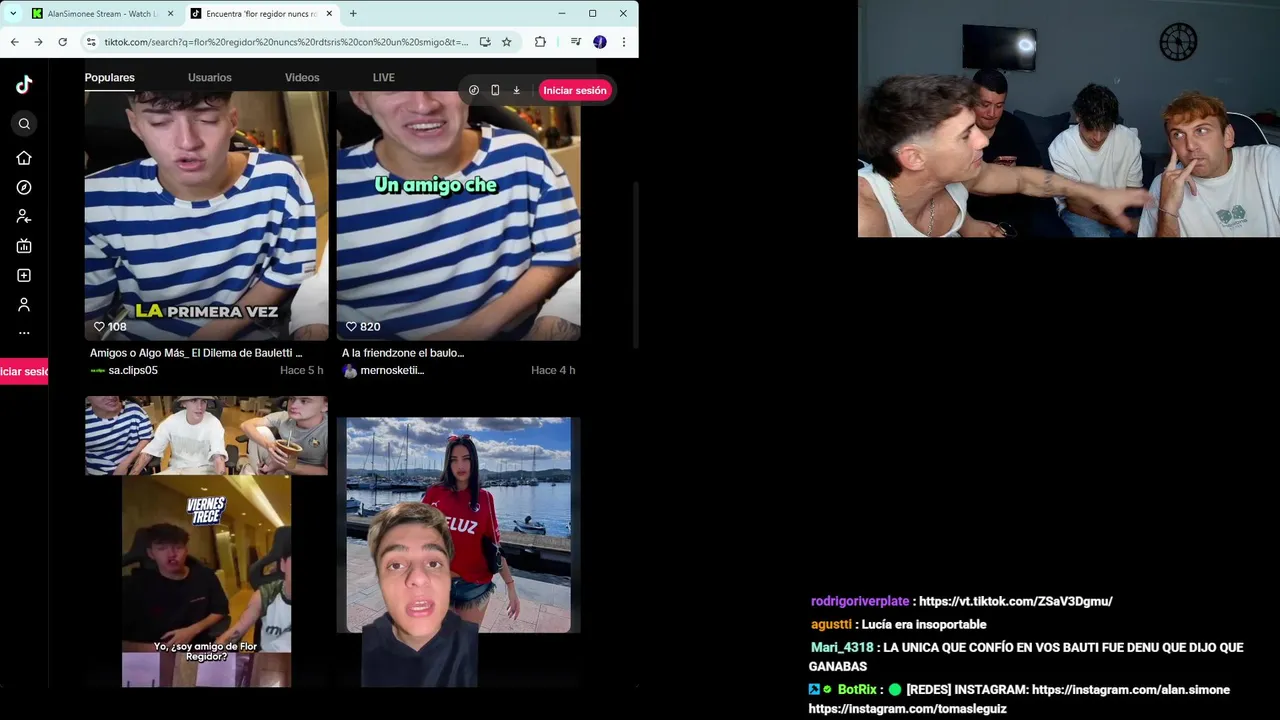Close the AlanSimonee Stream tab
The height and width of the screenshot is (720, 1280).
[x=170, y=14]
